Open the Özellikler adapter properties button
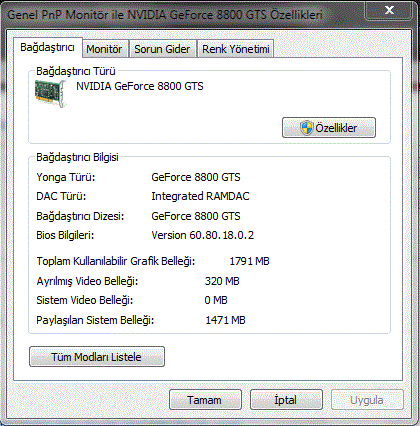This screenshot has height=426, width=420. [329, 127]
